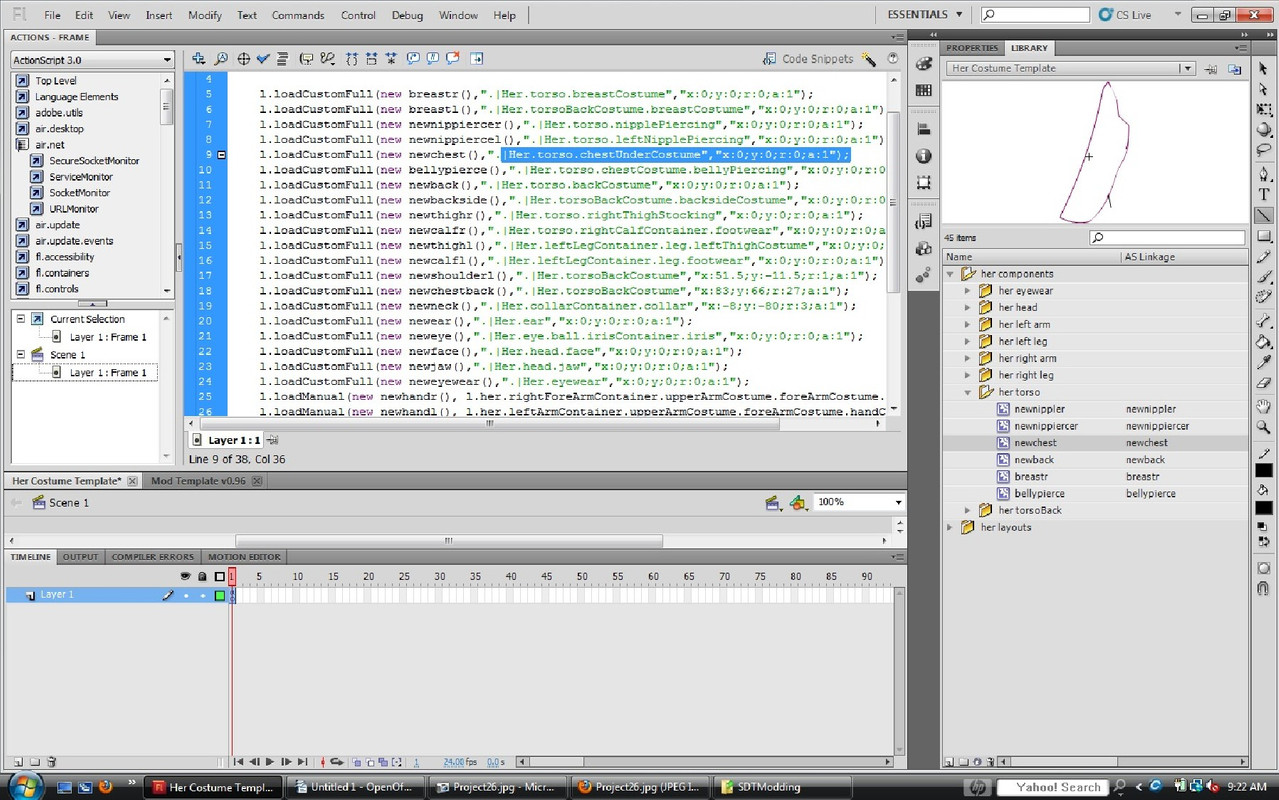This screenshot has height=800, width=1279.
Task: Open the Find magnifier in Actions toolbar
Action: pyautogui.click(x=221, y=59)
